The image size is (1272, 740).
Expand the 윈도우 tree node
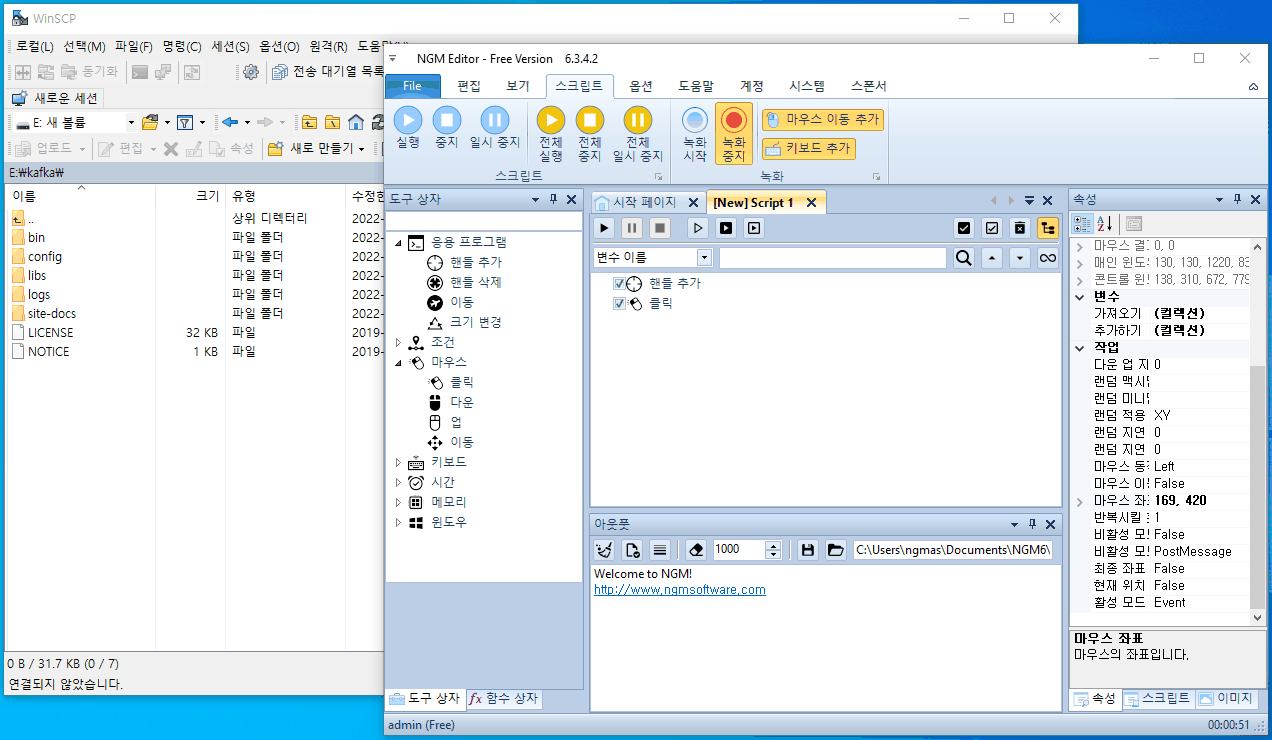[x=398, y=523]
